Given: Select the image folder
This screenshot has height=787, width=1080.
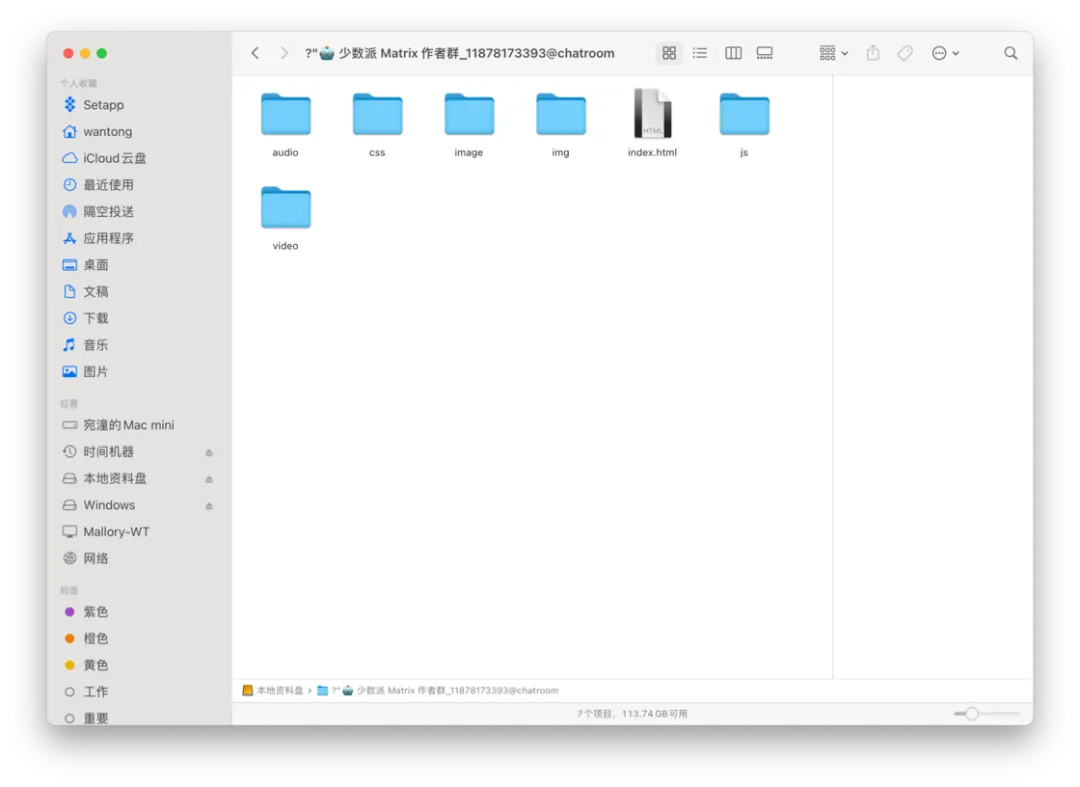Looking at the screenshot, I should tap(469, 124).
